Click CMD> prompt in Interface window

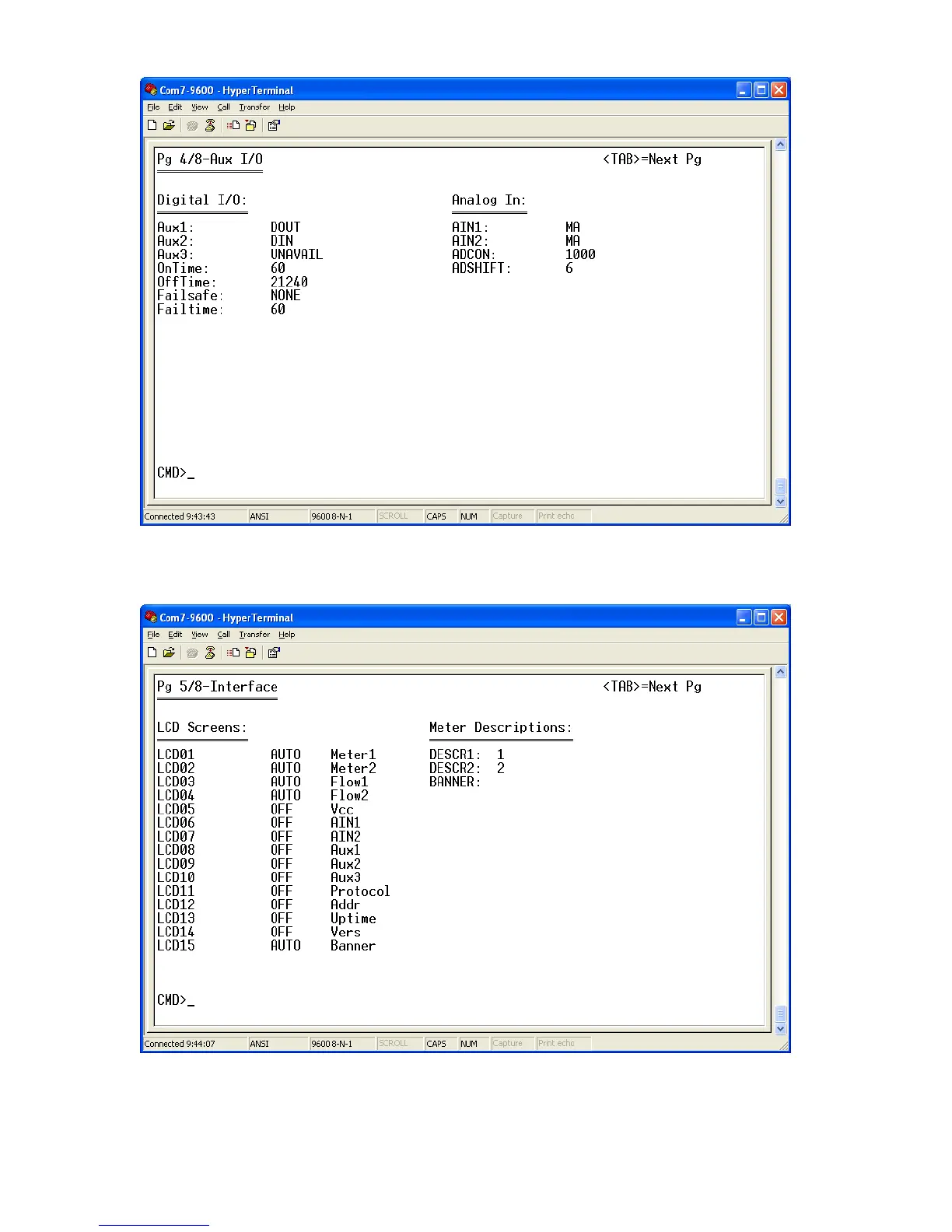point(176,1000)
